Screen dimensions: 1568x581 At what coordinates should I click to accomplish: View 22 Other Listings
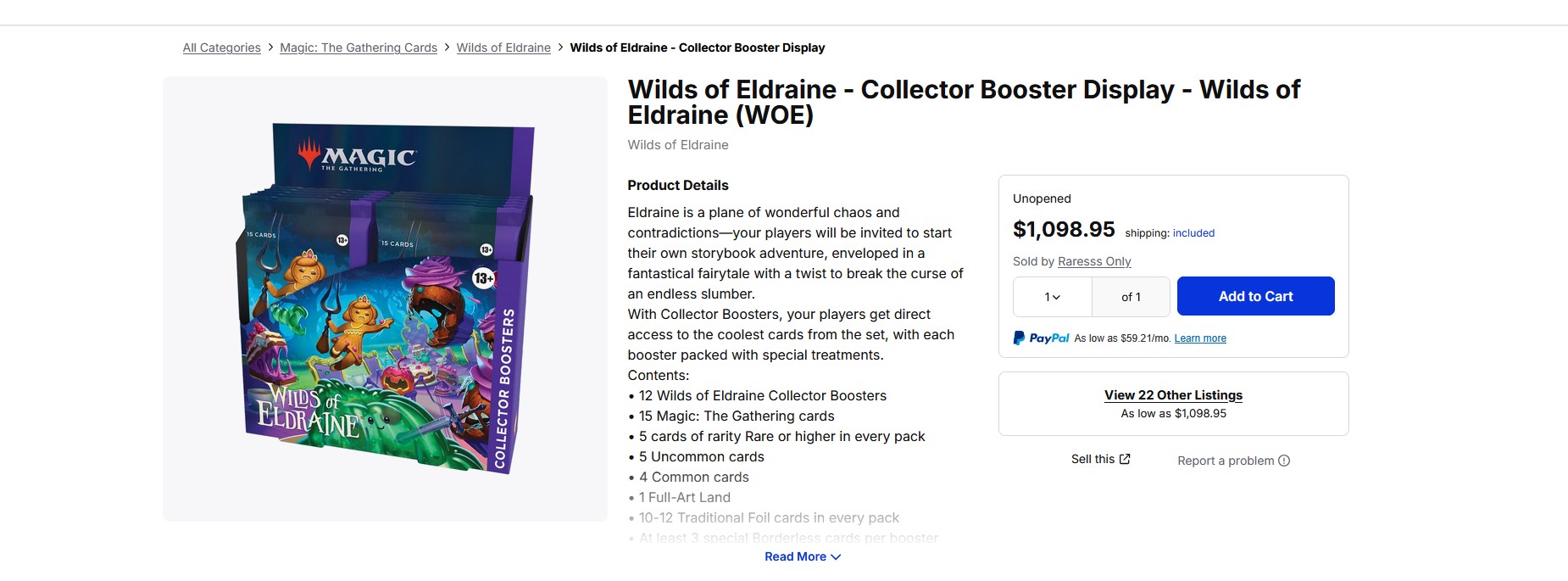coord(1173,395)
